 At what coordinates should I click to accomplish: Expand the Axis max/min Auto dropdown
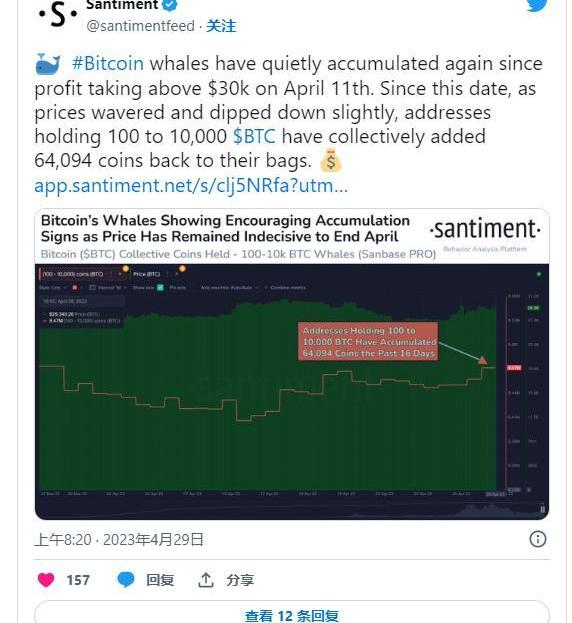tap(229, 287)
